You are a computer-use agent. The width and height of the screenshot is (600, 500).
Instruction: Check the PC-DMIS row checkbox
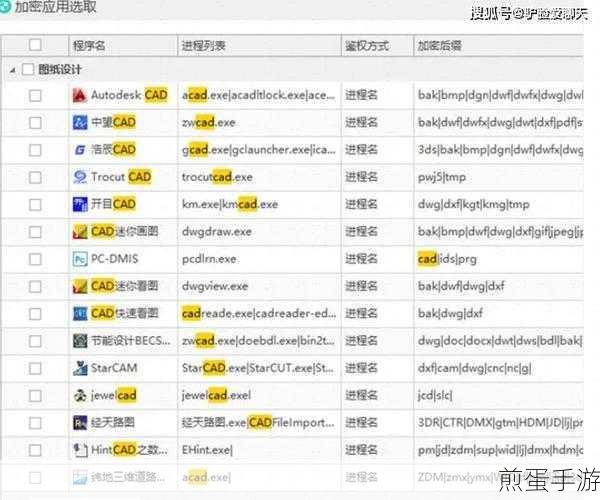[35, 259]
